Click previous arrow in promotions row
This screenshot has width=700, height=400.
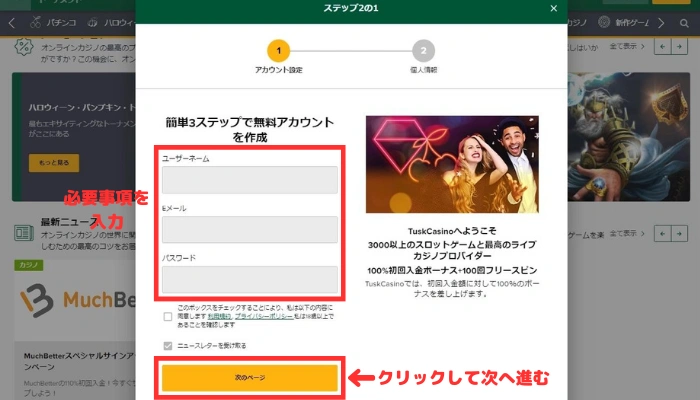pyautogui.click(x=662, y=46)
